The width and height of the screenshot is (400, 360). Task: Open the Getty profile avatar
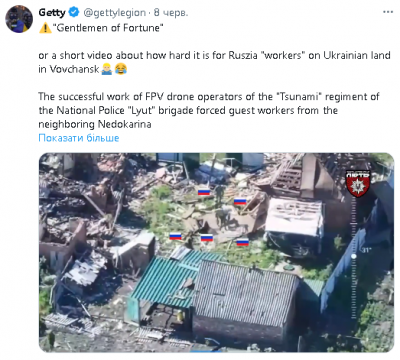pyautogui.click(x=19, y=19)
